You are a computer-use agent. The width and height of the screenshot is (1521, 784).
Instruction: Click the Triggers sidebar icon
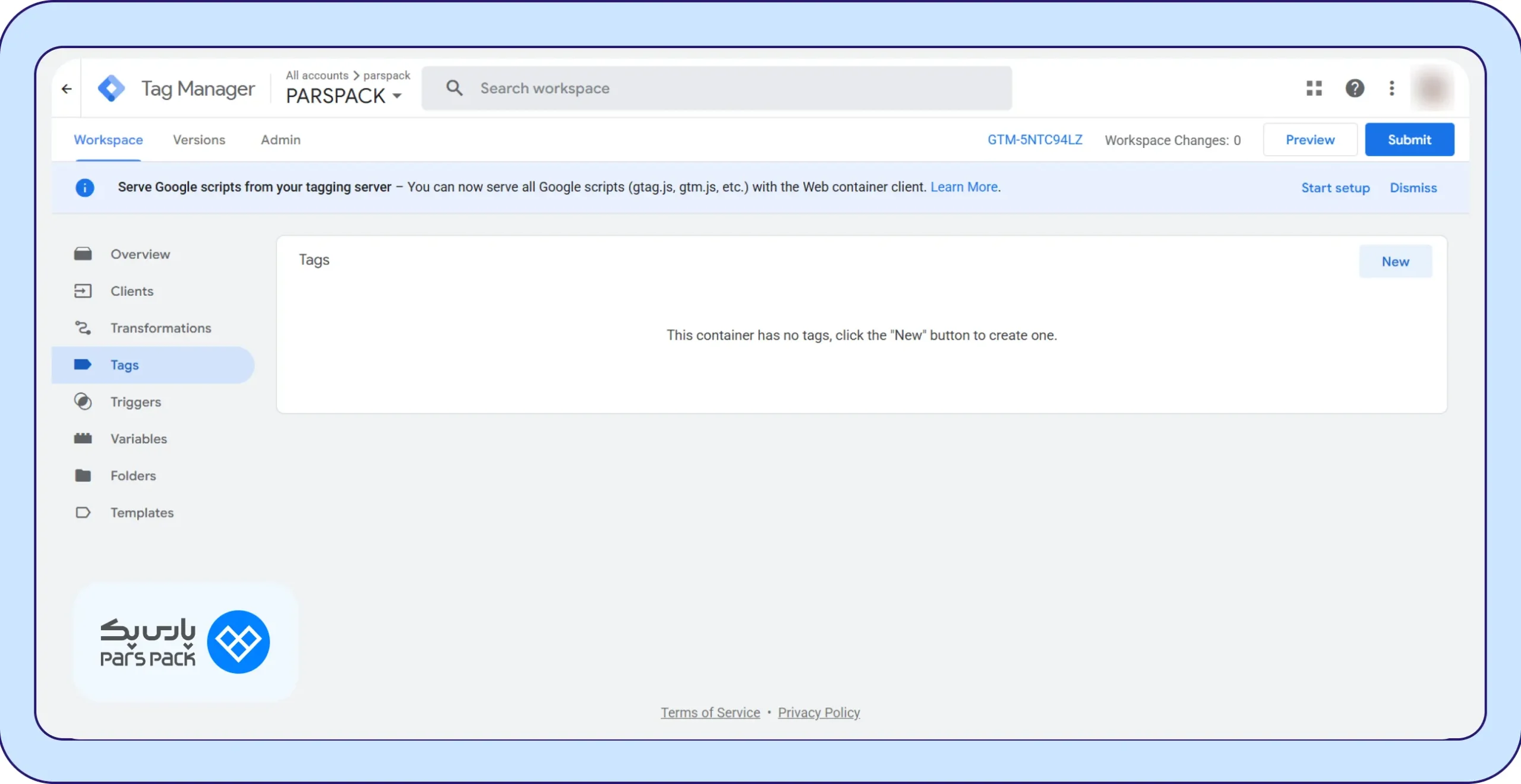[x=83, y=402]
